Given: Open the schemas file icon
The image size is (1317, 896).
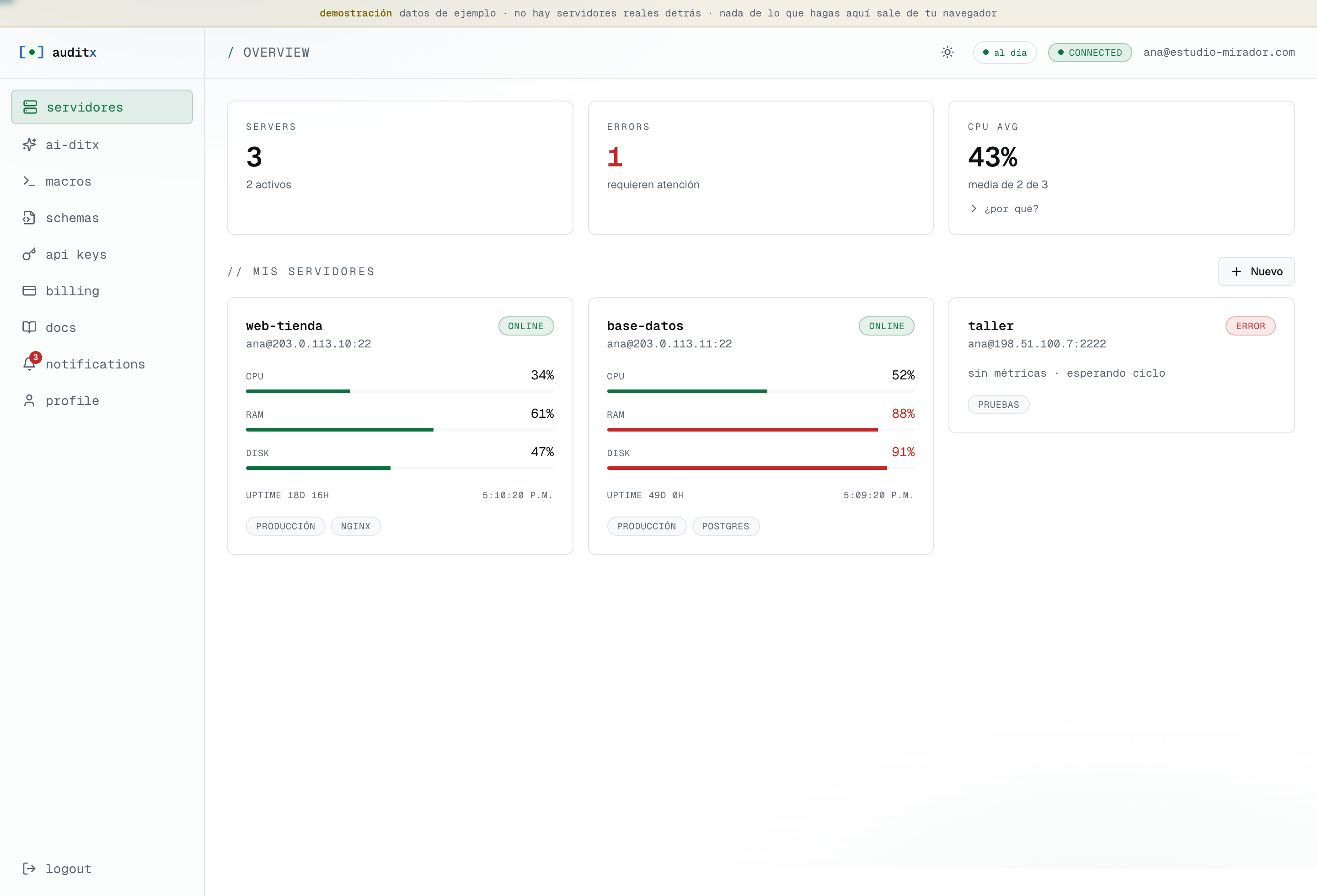Looking at the screenshot, I should (x=29, y=218).
